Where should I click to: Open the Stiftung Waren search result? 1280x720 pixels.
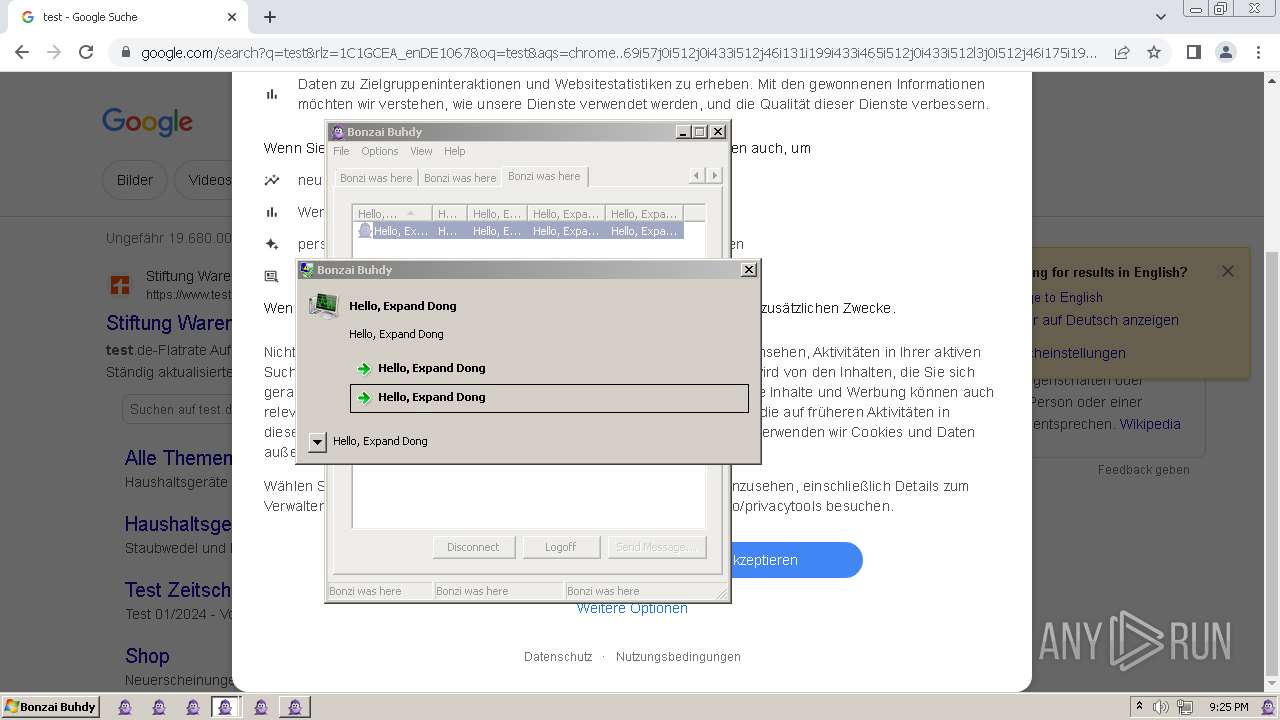[169, 324]
